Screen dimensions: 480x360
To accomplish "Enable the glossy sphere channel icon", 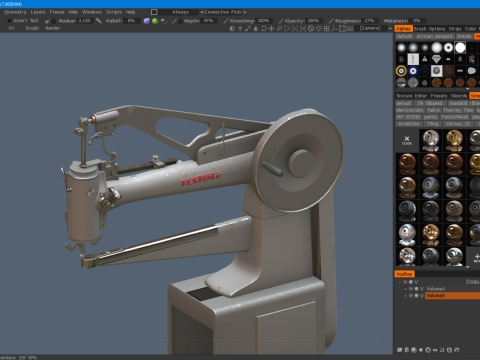I will (x=164, y=21).
